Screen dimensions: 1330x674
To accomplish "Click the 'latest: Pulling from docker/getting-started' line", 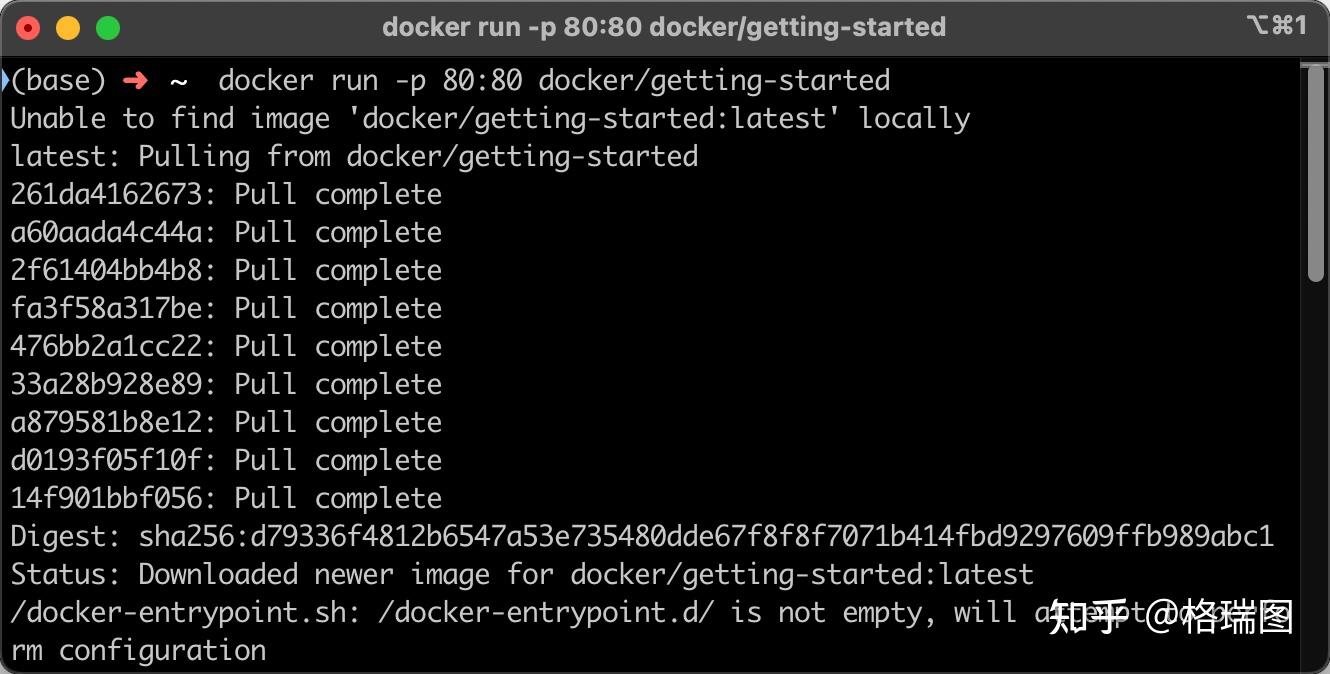I will tap(354, 157).
